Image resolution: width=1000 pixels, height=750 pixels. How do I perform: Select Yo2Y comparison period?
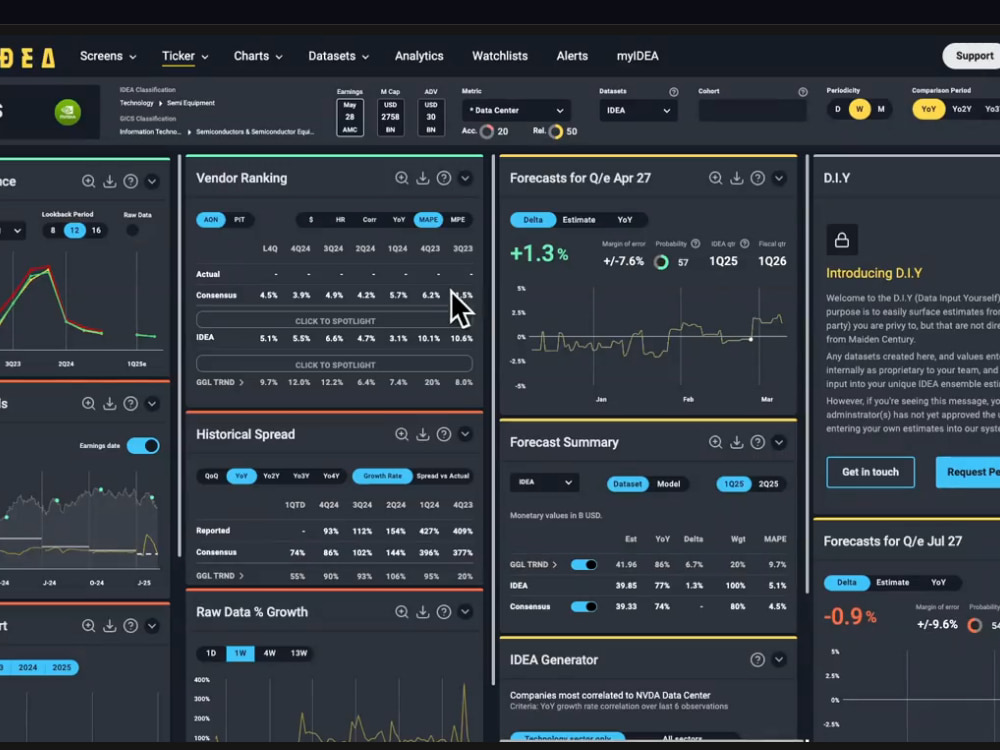pyautogui.click(x=962, y=109)
